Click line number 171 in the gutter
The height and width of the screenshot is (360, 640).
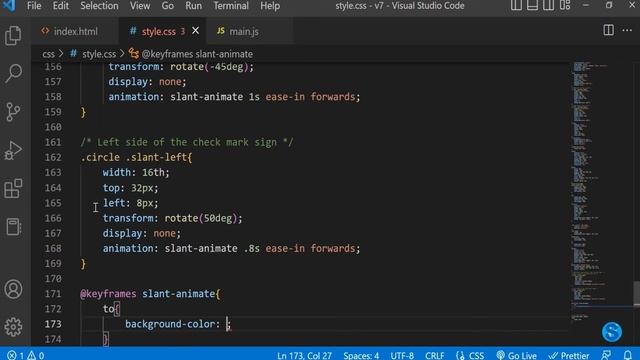[53, 293]
